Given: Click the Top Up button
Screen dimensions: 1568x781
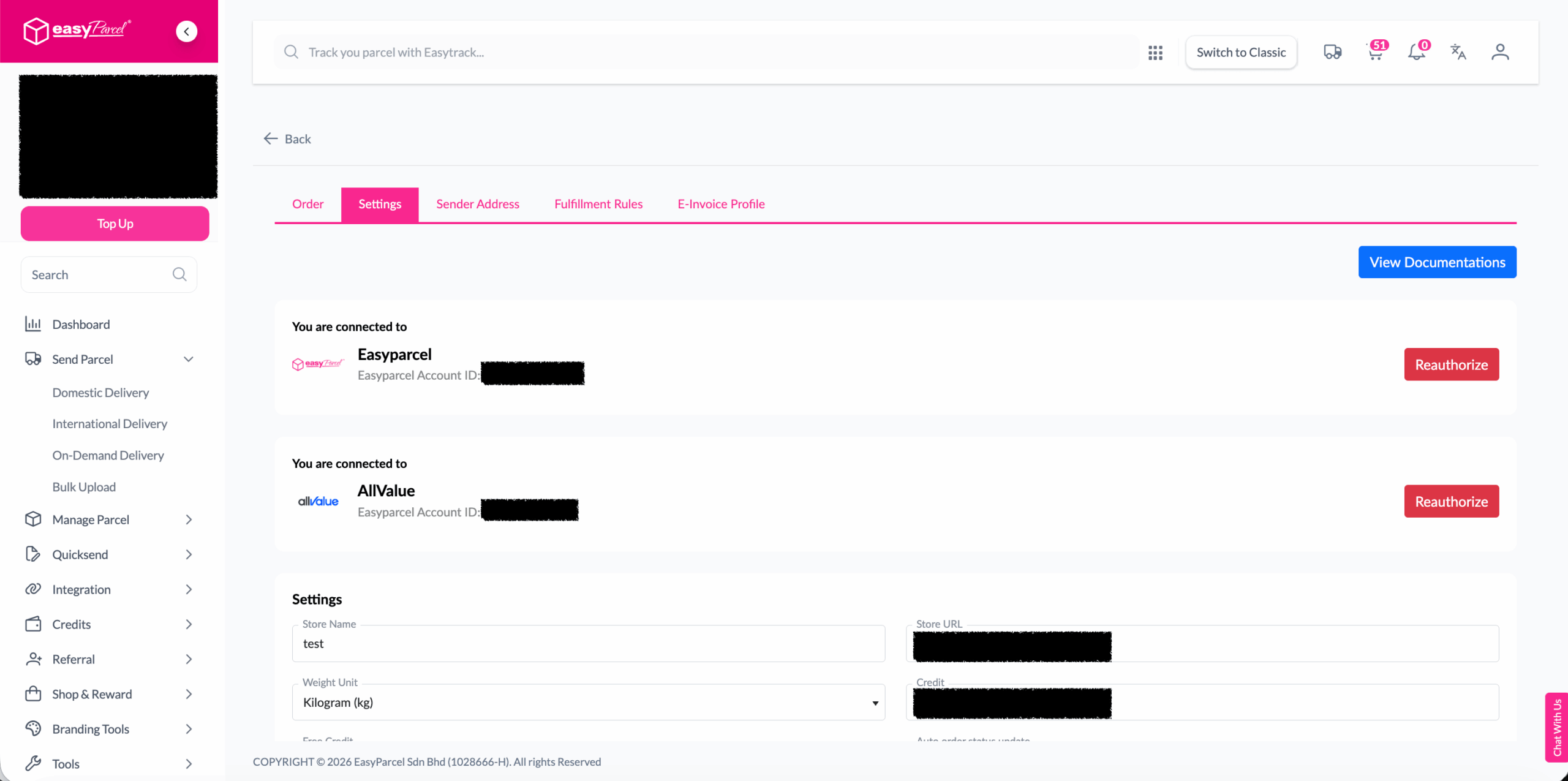Looking at the screenshot, I should [115, 224].
